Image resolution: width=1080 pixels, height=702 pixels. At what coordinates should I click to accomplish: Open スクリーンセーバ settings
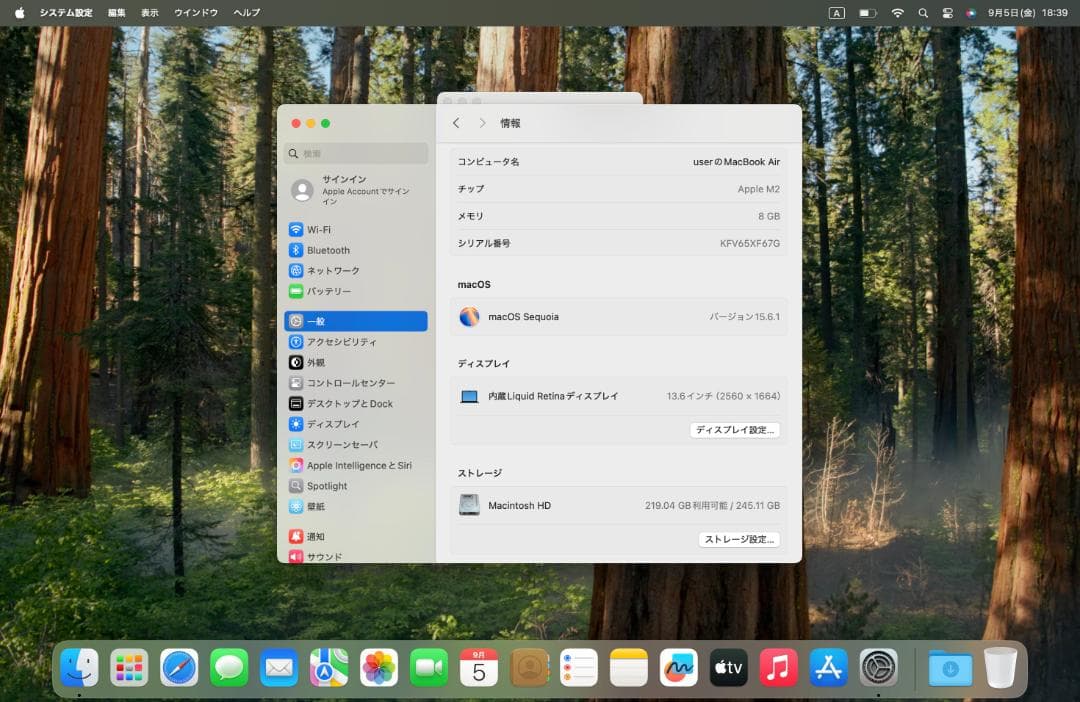[345, 444]
